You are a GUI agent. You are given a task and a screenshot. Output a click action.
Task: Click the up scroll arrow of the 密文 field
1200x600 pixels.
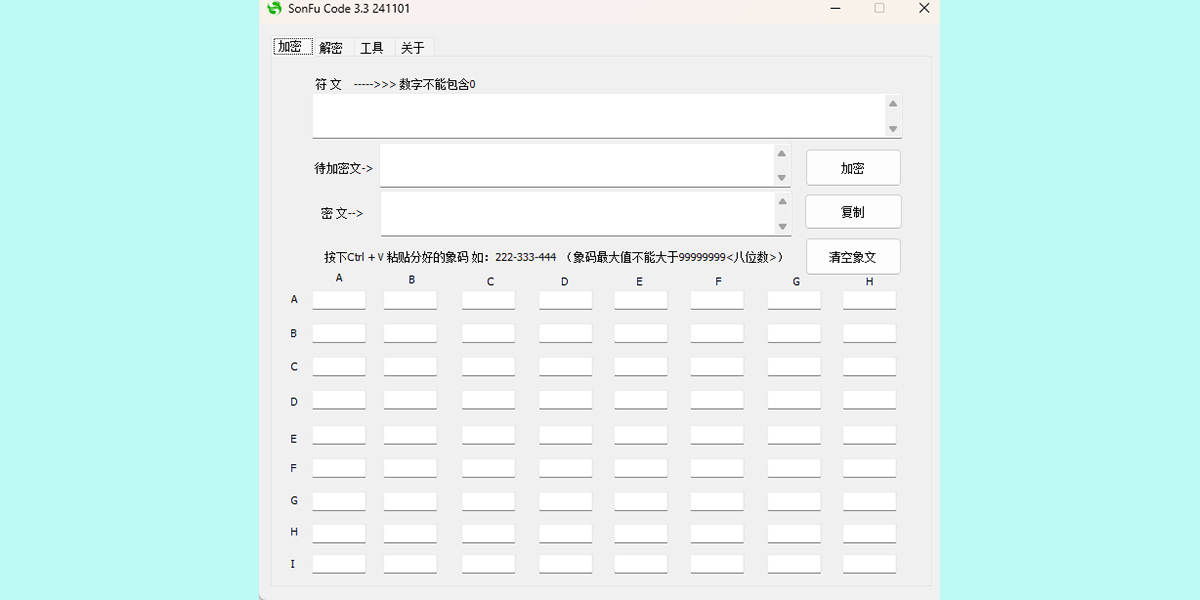(x=782, y=199)
